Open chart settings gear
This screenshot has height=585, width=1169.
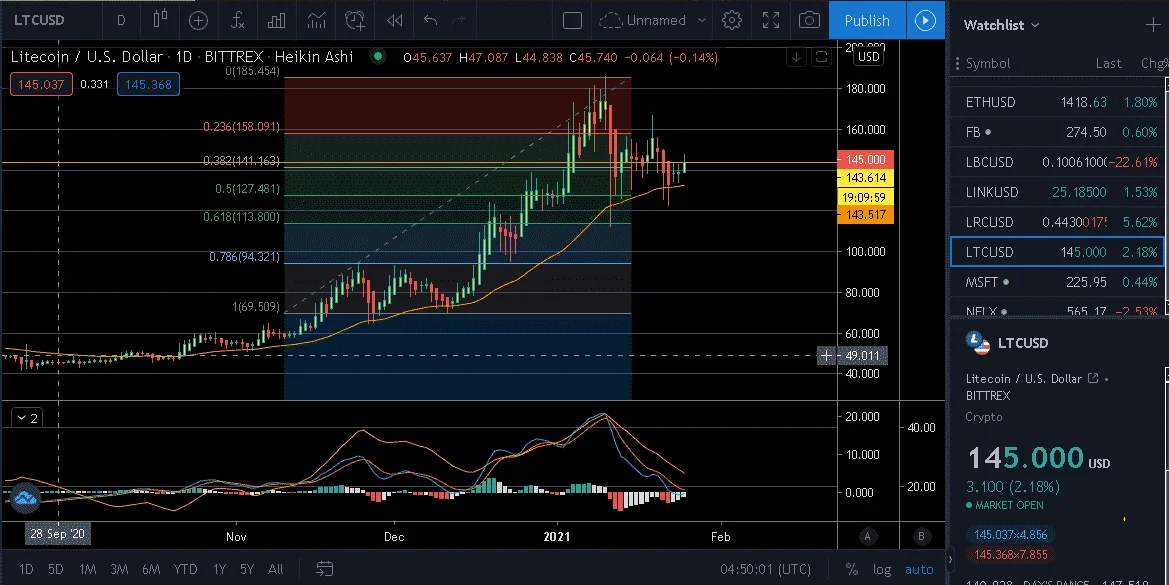coord(732,20)
